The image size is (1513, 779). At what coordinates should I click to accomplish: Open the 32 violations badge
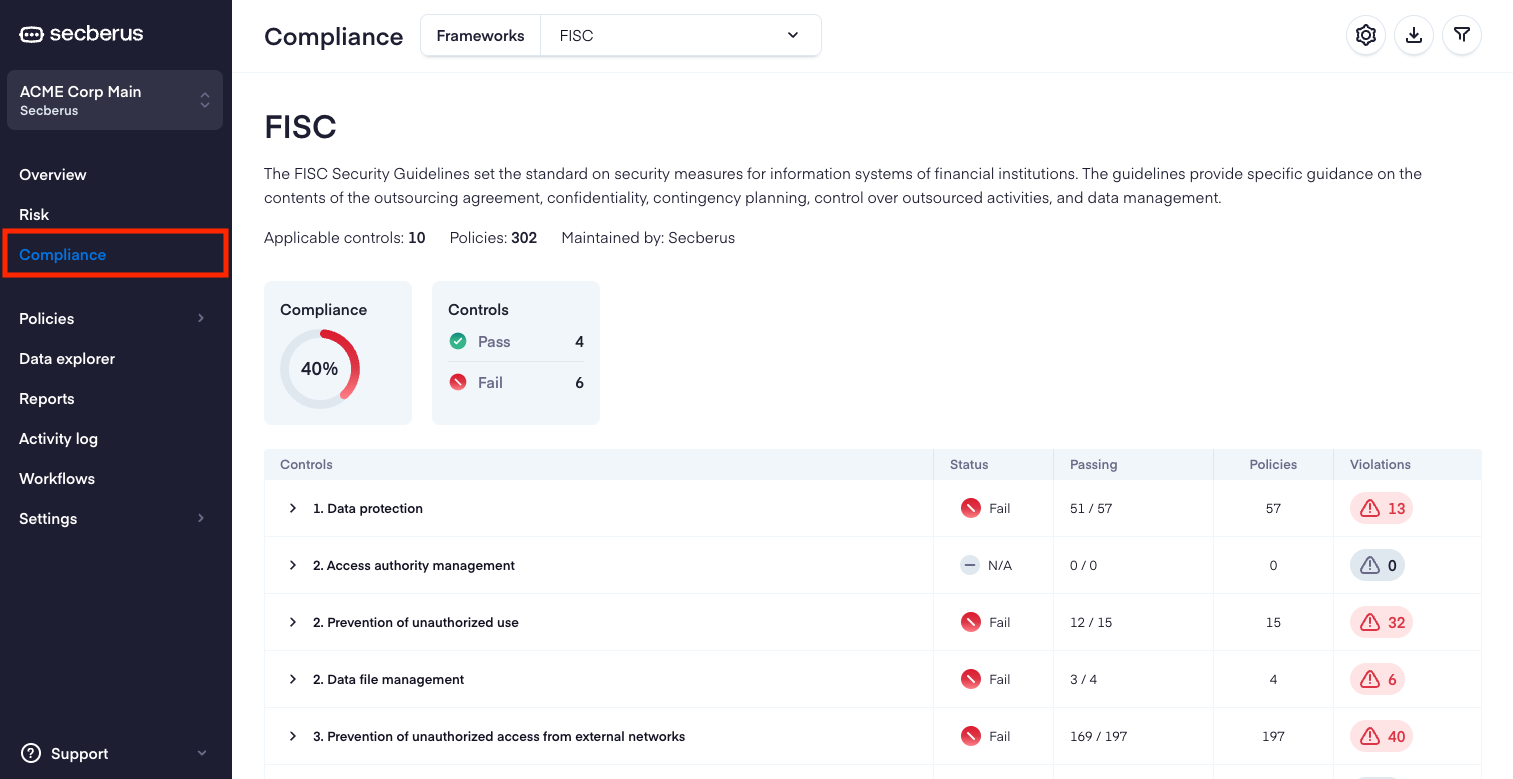(x=1382, y=622)
